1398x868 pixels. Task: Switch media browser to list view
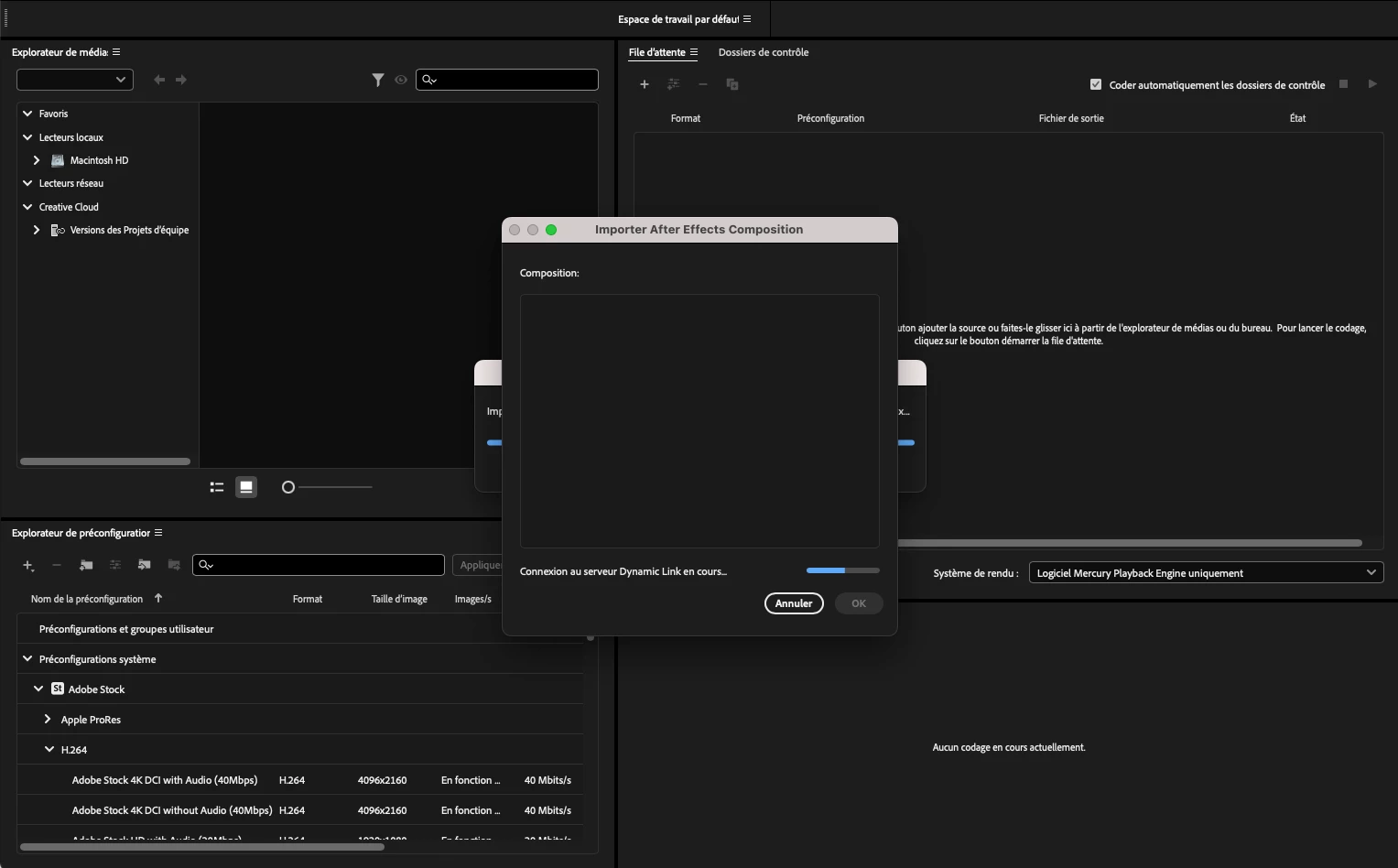217,487
